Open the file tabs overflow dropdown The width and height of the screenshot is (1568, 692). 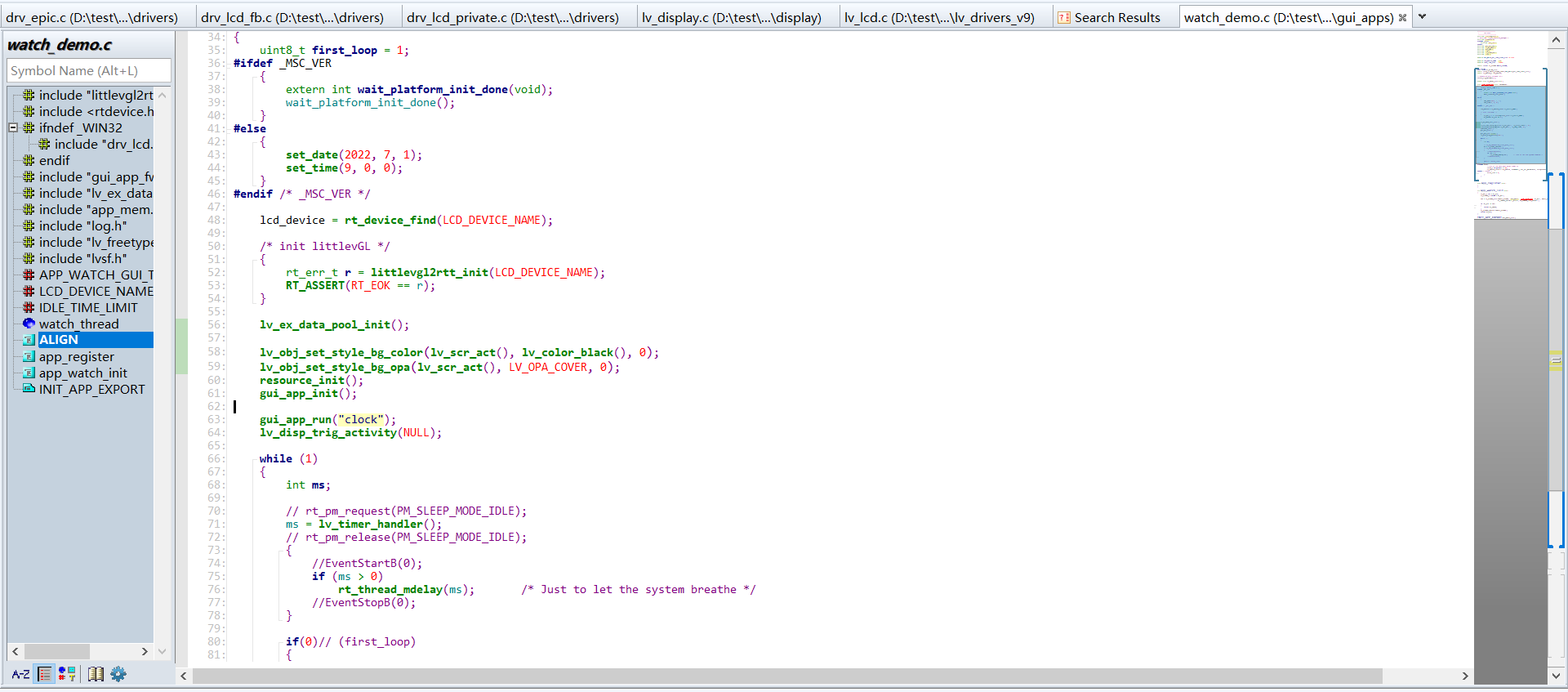[1422, 17]
